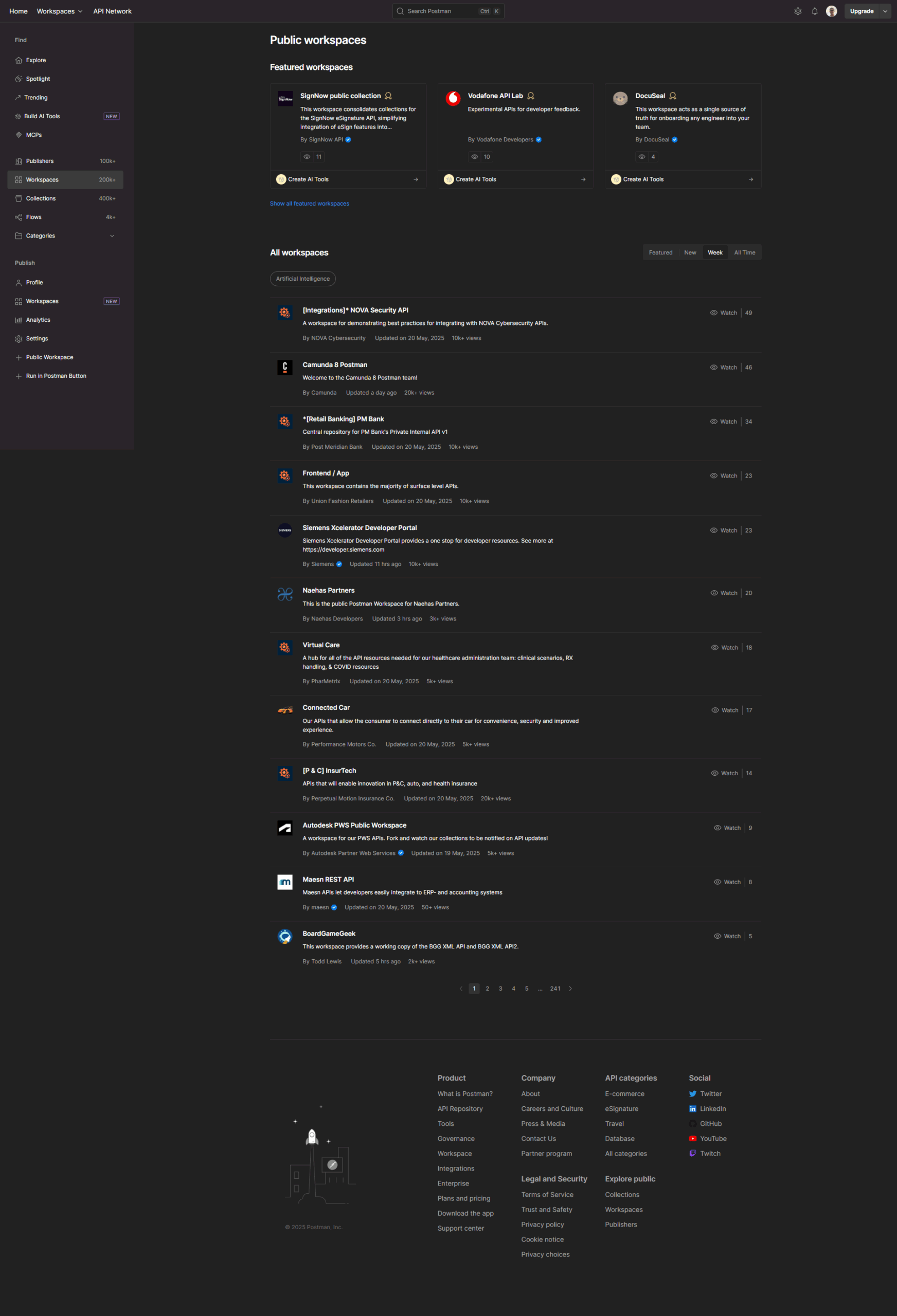Click the Flows icon in sidebar
This screenshot has height=1316, width=897.
pos(19,217)
